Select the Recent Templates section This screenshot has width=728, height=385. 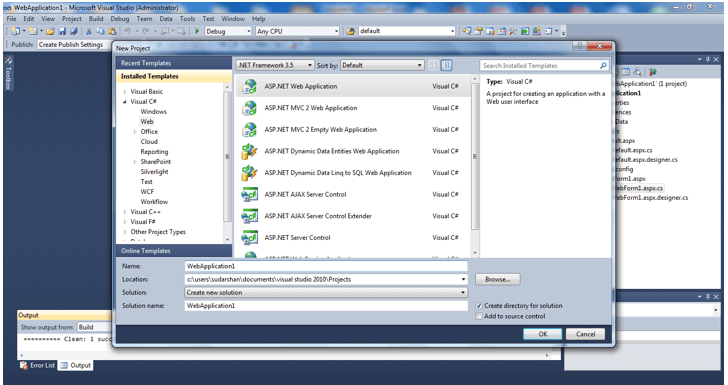tap(174, 63)
